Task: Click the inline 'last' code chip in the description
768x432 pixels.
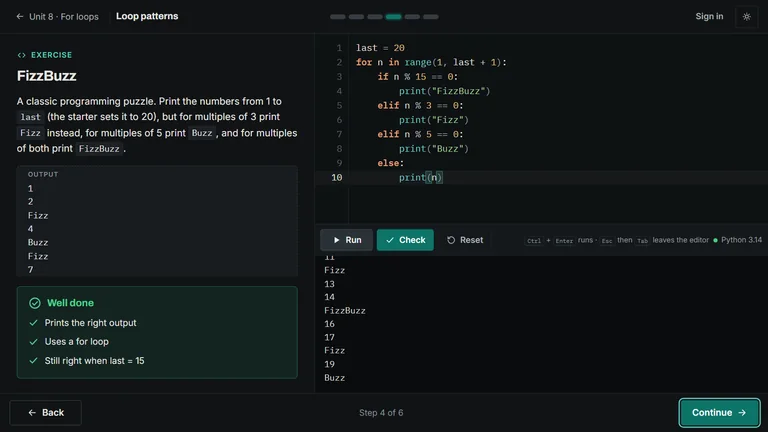Action: tap(30, 118)
